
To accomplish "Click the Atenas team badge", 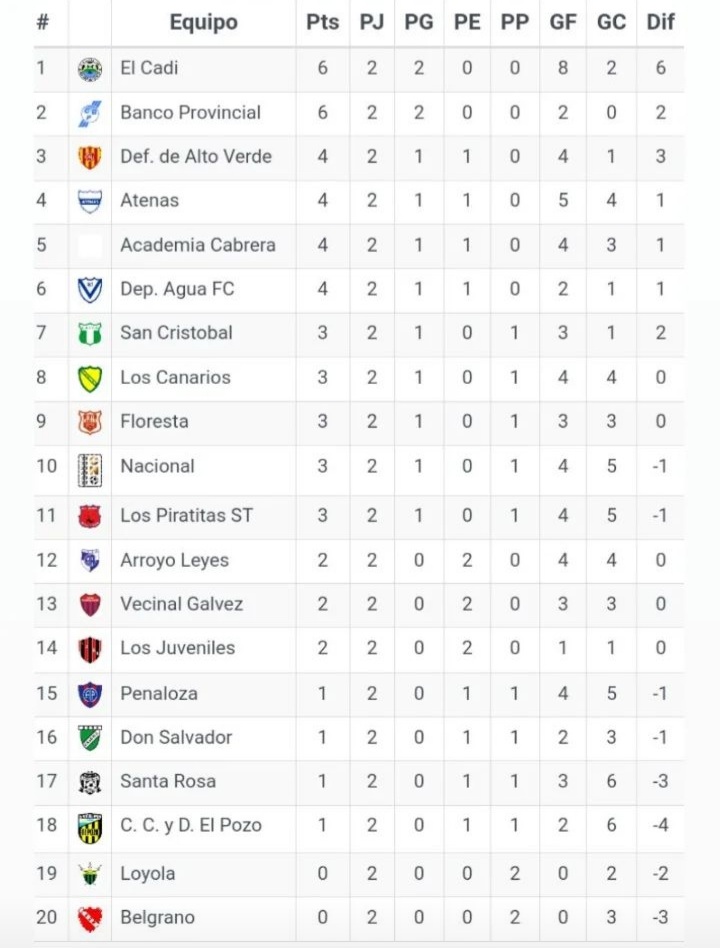I will [90, 201].
